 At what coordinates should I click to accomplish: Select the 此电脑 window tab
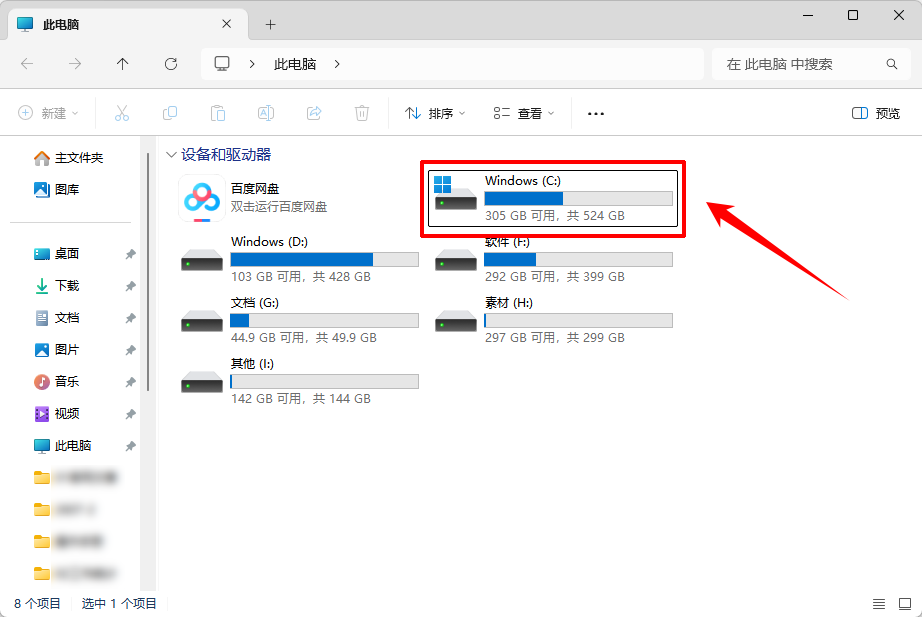[x=128, y=24]
